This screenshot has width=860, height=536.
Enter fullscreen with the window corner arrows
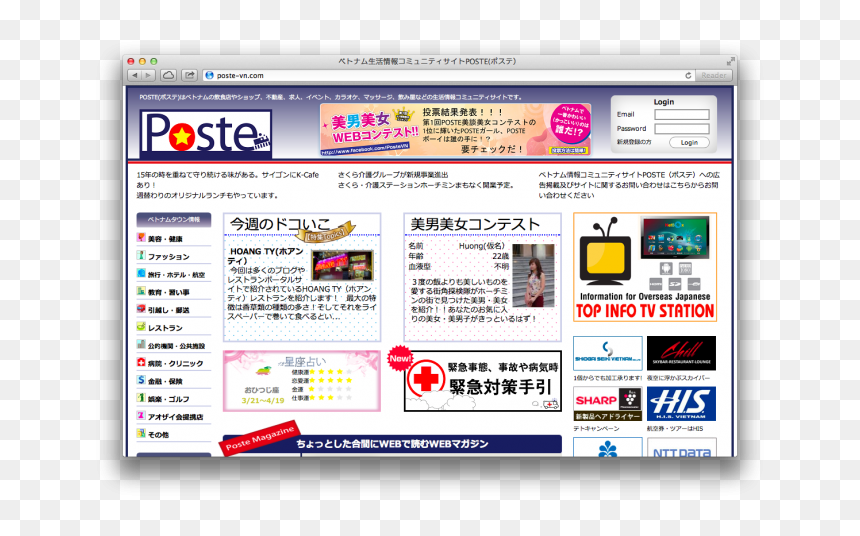point(730,61)
